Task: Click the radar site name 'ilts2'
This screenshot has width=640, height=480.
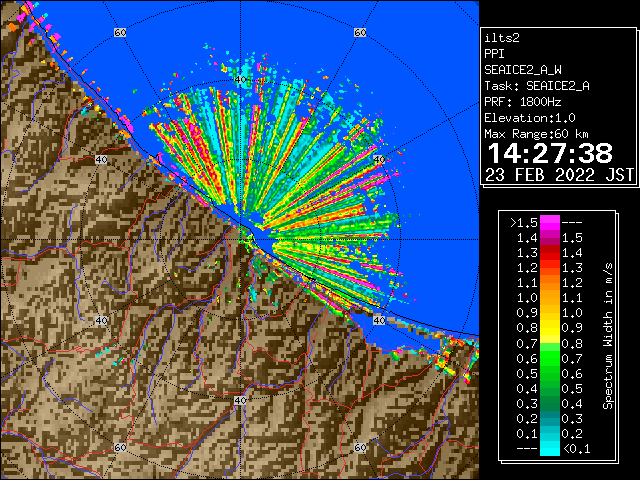Action: coord(502,38)
